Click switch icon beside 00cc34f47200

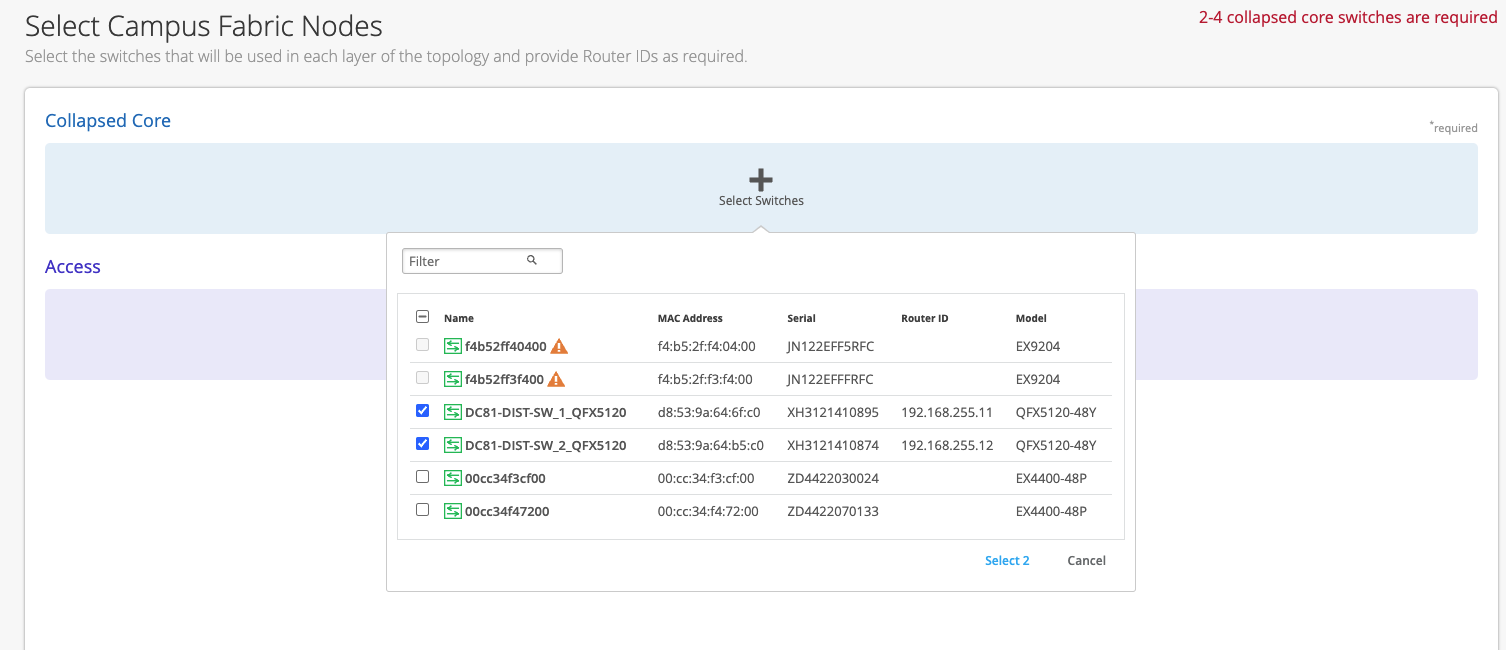coord(453,512)
